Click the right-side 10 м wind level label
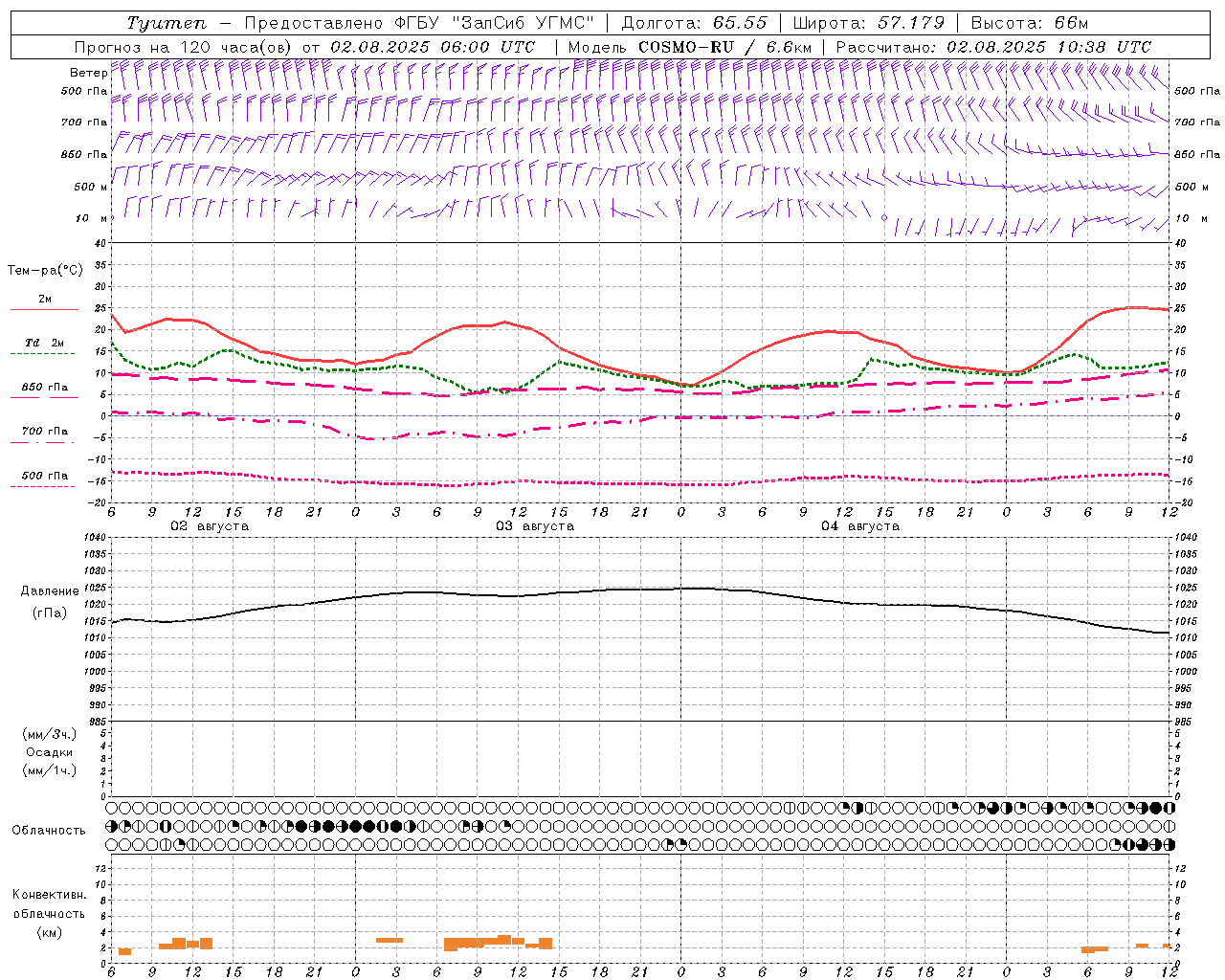 1190,219
